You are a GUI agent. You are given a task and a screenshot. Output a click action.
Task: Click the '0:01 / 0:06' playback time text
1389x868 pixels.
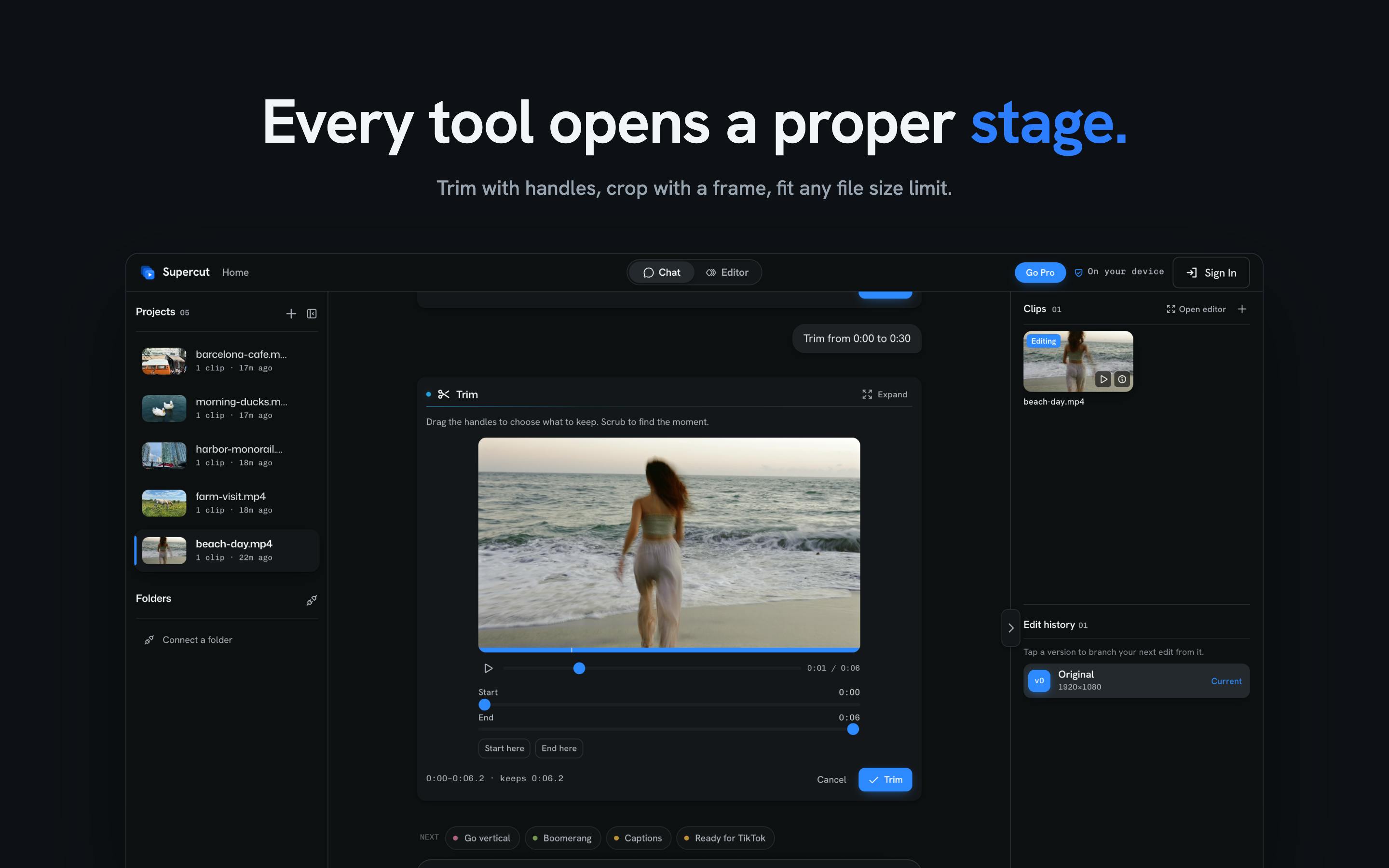click(x=833, y=668)
